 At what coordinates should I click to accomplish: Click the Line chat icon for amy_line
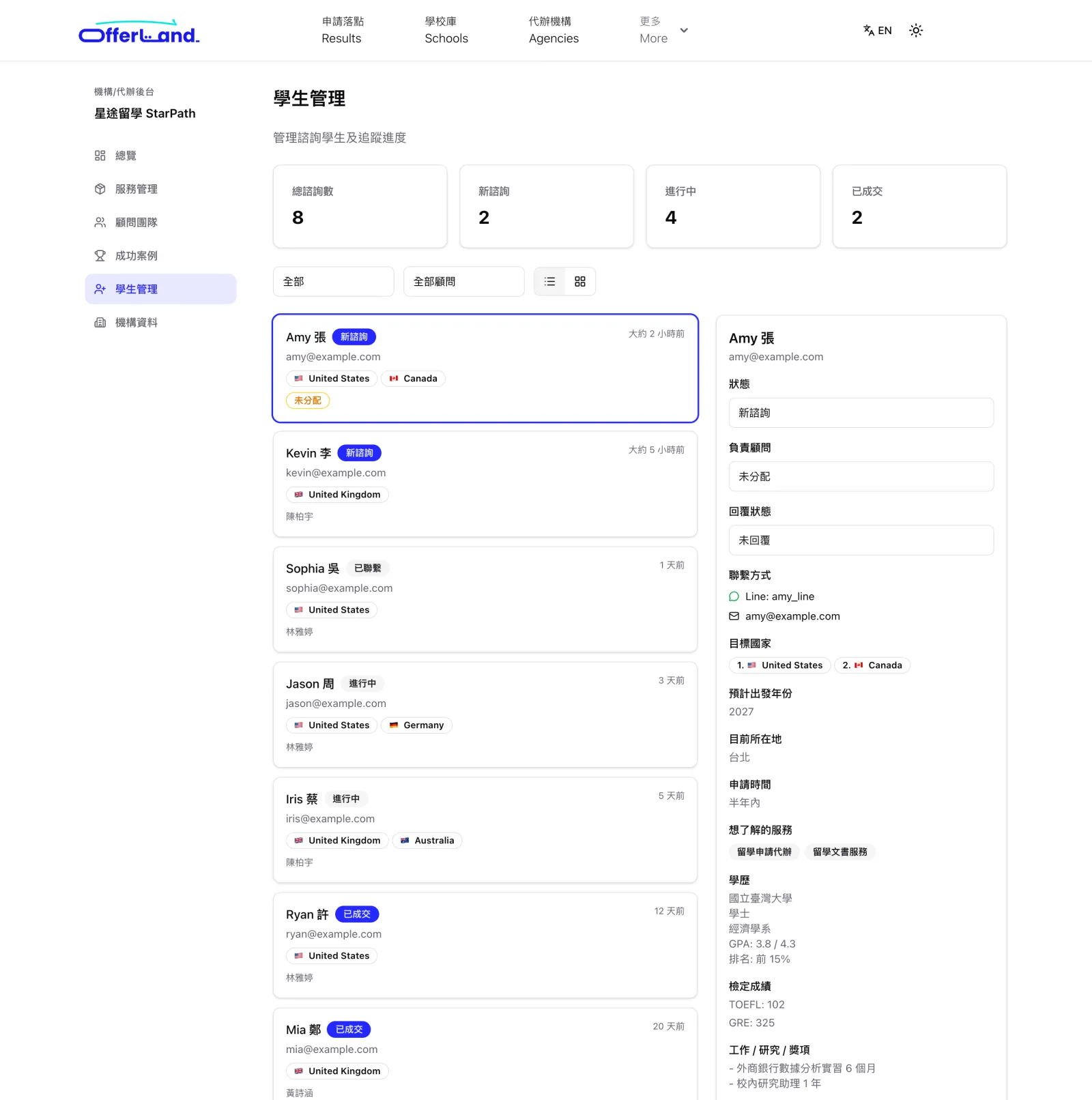coord(734,596)
